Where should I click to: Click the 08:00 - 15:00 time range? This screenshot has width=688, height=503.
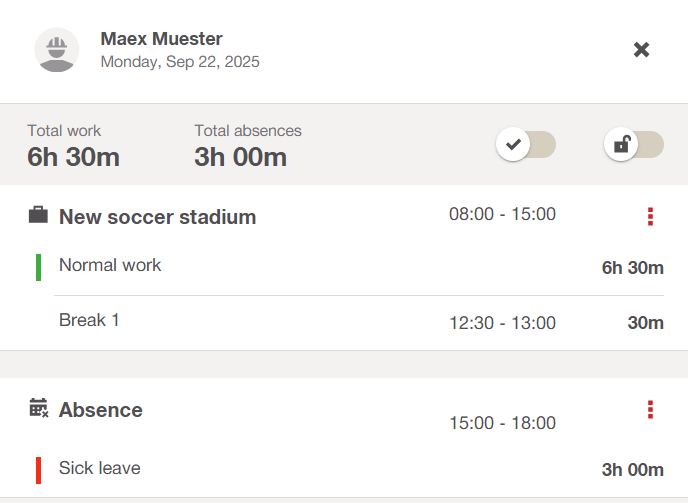(502, 214)
